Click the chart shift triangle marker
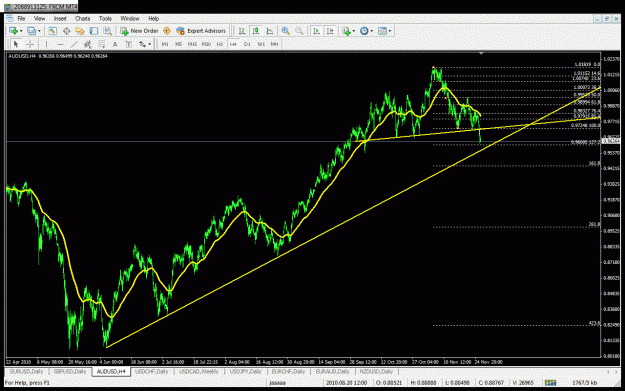The height and width of the screenshot is (391, 625). click(481, 53)
